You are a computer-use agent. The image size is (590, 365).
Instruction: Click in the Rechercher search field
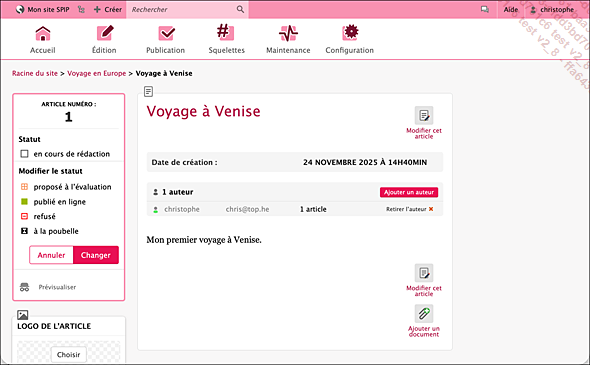coord(183,9)
